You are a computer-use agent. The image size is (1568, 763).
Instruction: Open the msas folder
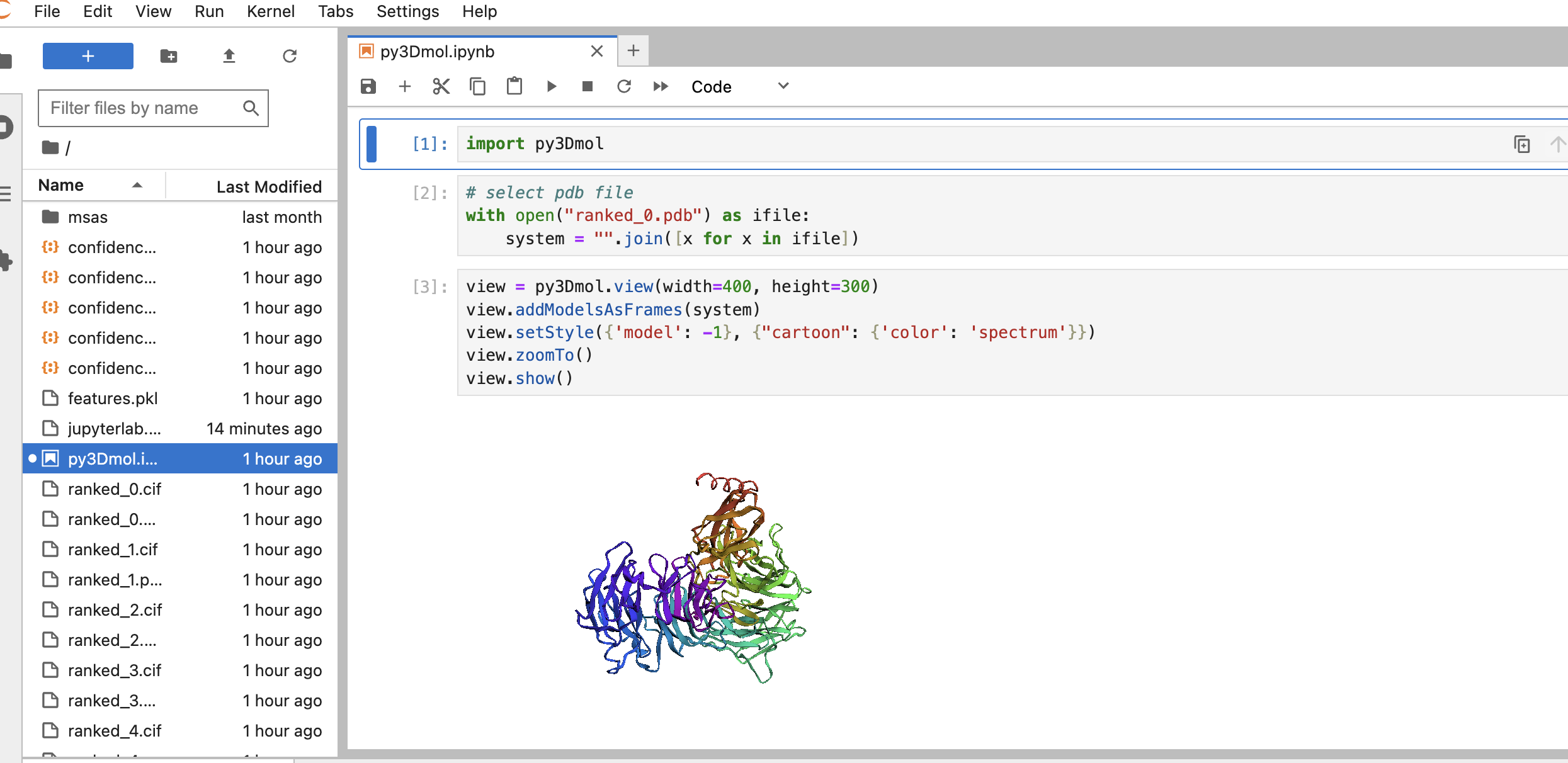(180, 217)
